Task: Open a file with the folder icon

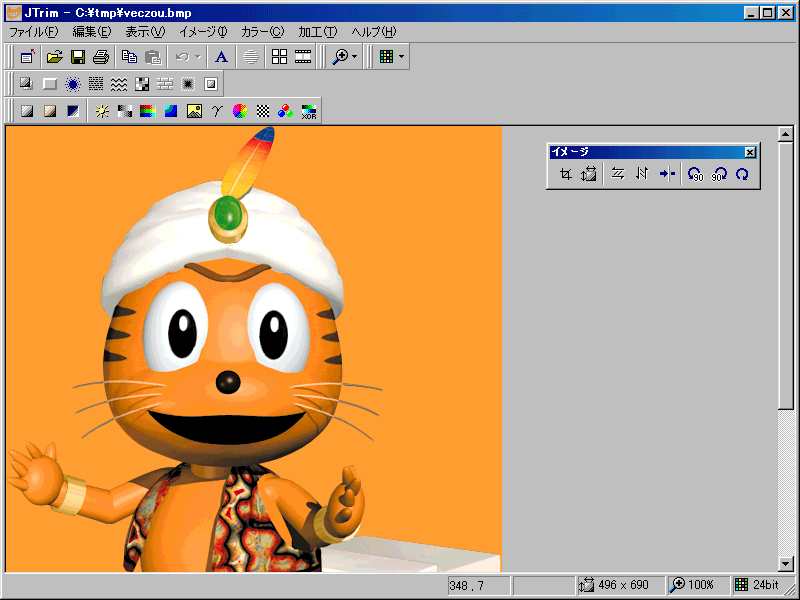Action: point(55,57)
